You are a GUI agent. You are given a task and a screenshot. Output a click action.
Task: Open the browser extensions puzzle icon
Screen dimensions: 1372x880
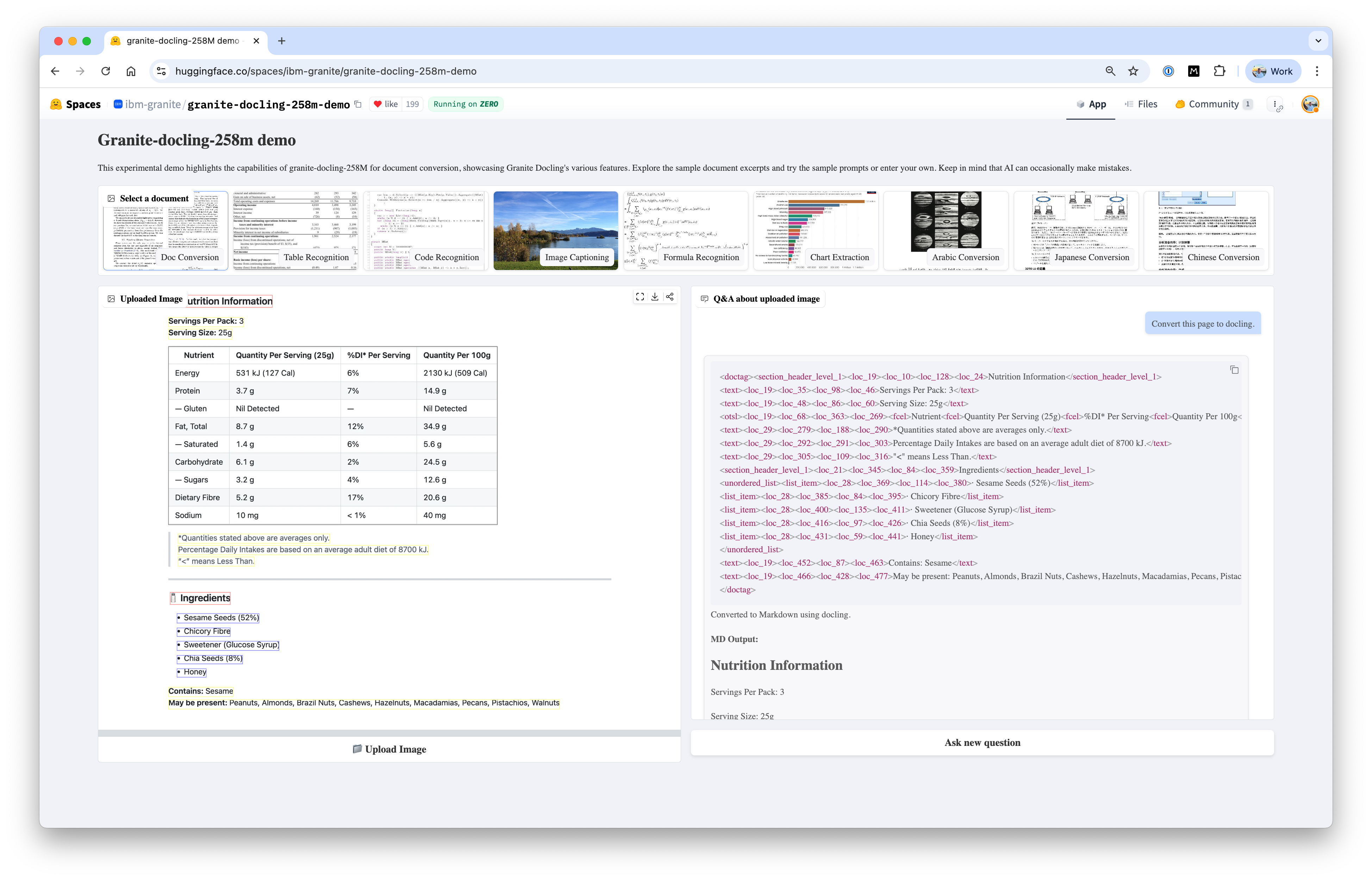point(1220,71)
